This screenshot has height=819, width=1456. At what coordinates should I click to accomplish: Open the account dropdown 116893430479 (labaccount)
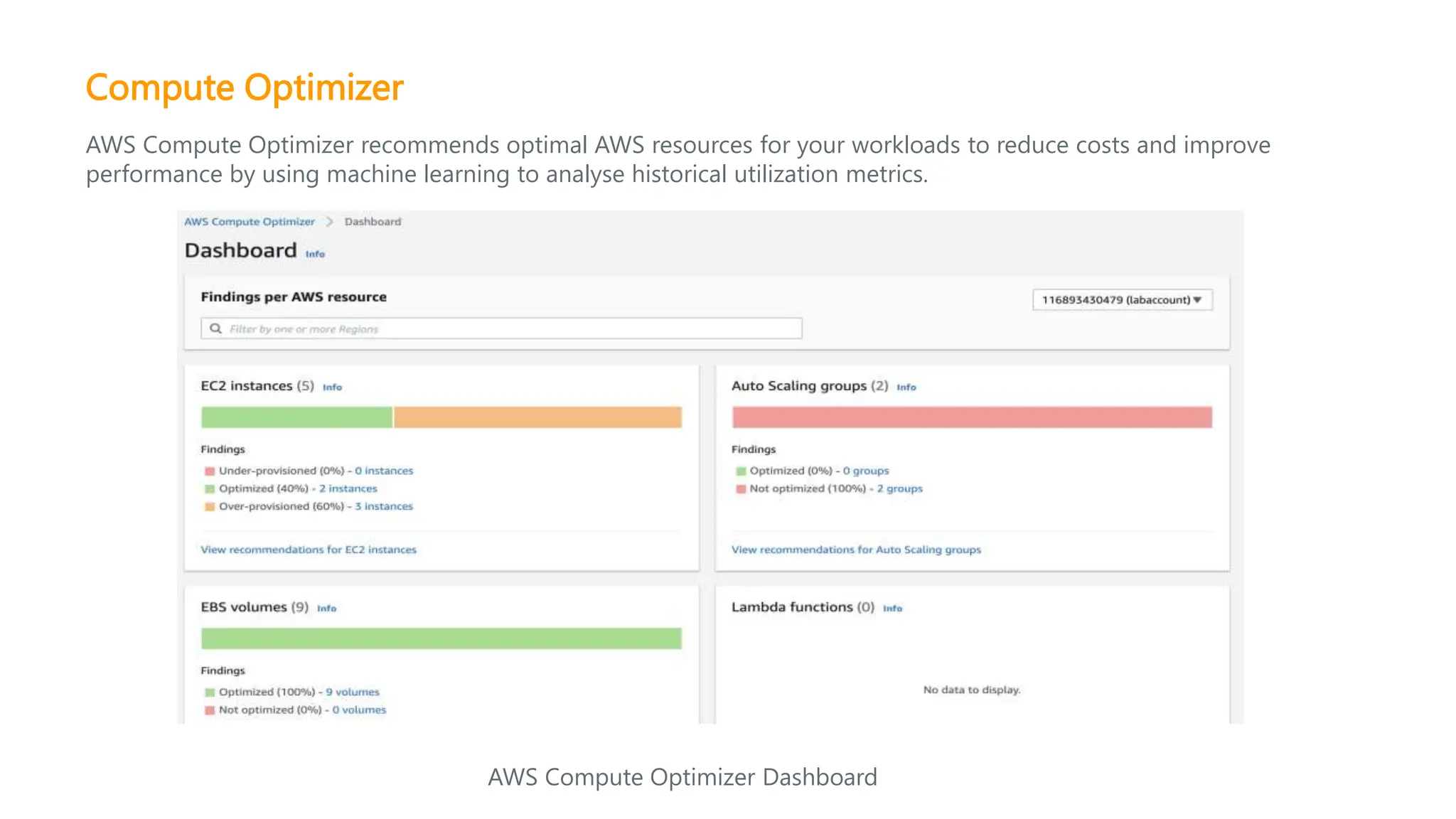(1123, 300)
